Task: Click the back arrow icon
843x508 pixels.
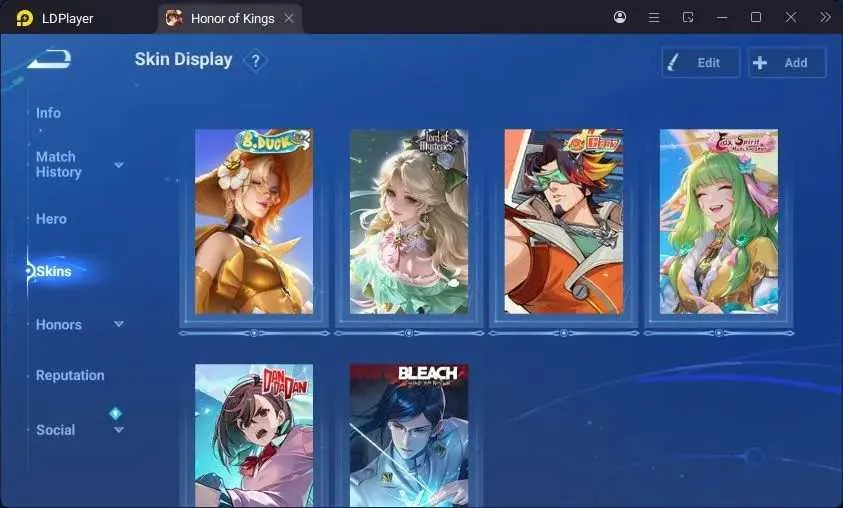Action: tap(49, 59)
